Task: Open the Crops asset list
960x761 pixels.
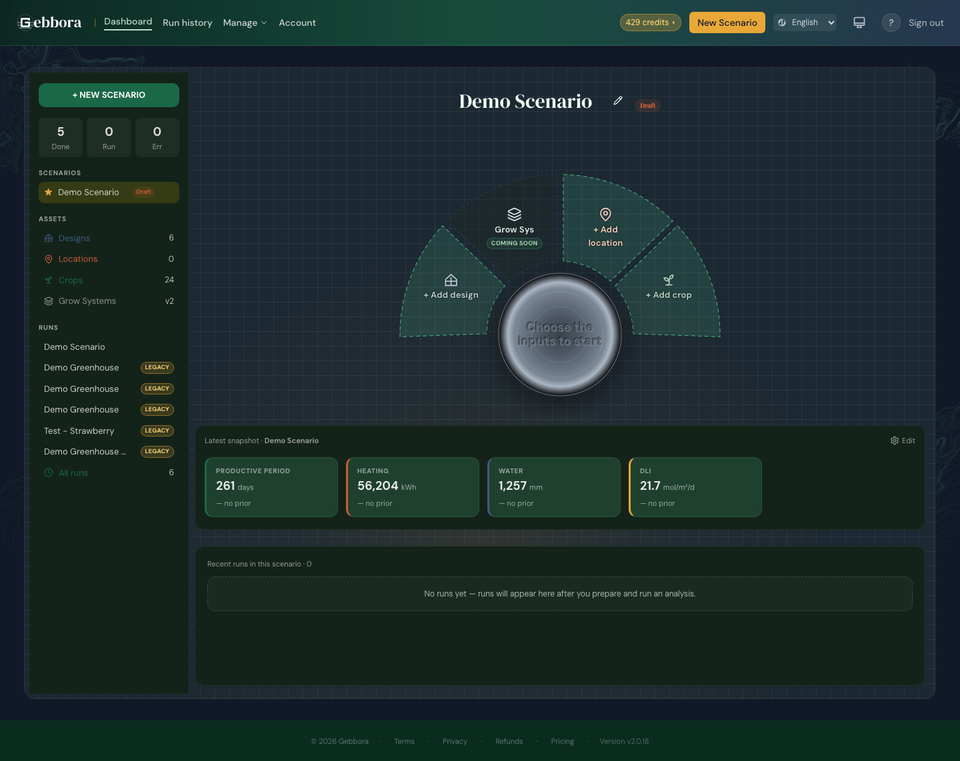Action: (x=109, y=280)
